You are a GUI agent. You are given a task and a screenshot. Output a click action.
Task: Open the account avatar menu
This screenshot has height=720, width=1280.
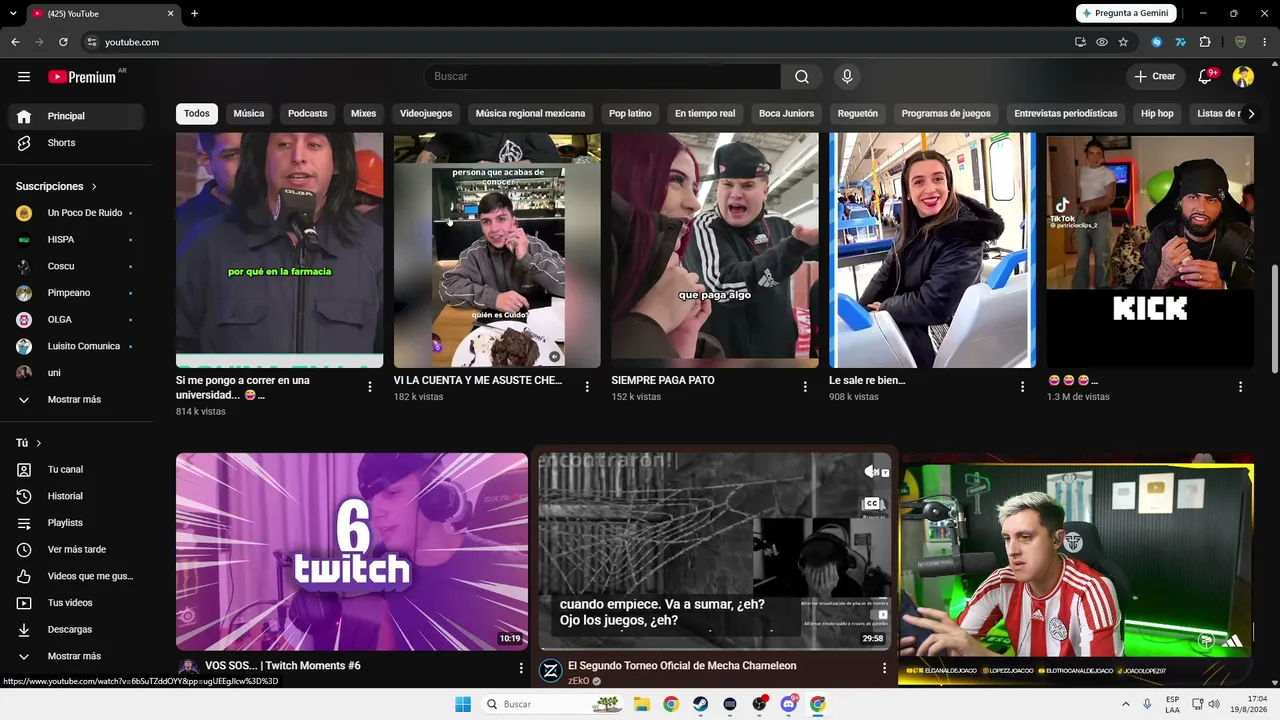pyautogui.click(x=1243, y=77)
